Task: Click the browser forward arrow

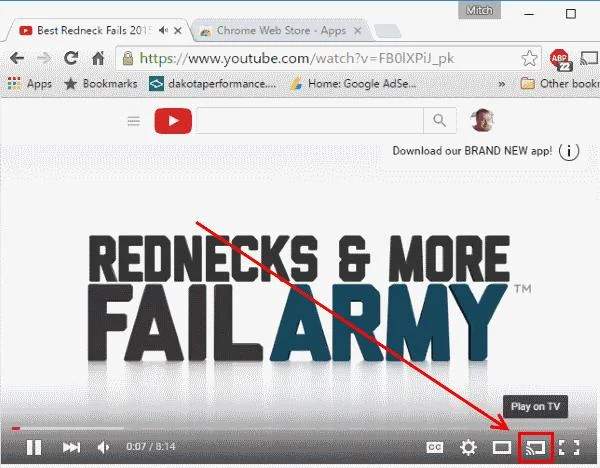Action: (44, 59)
